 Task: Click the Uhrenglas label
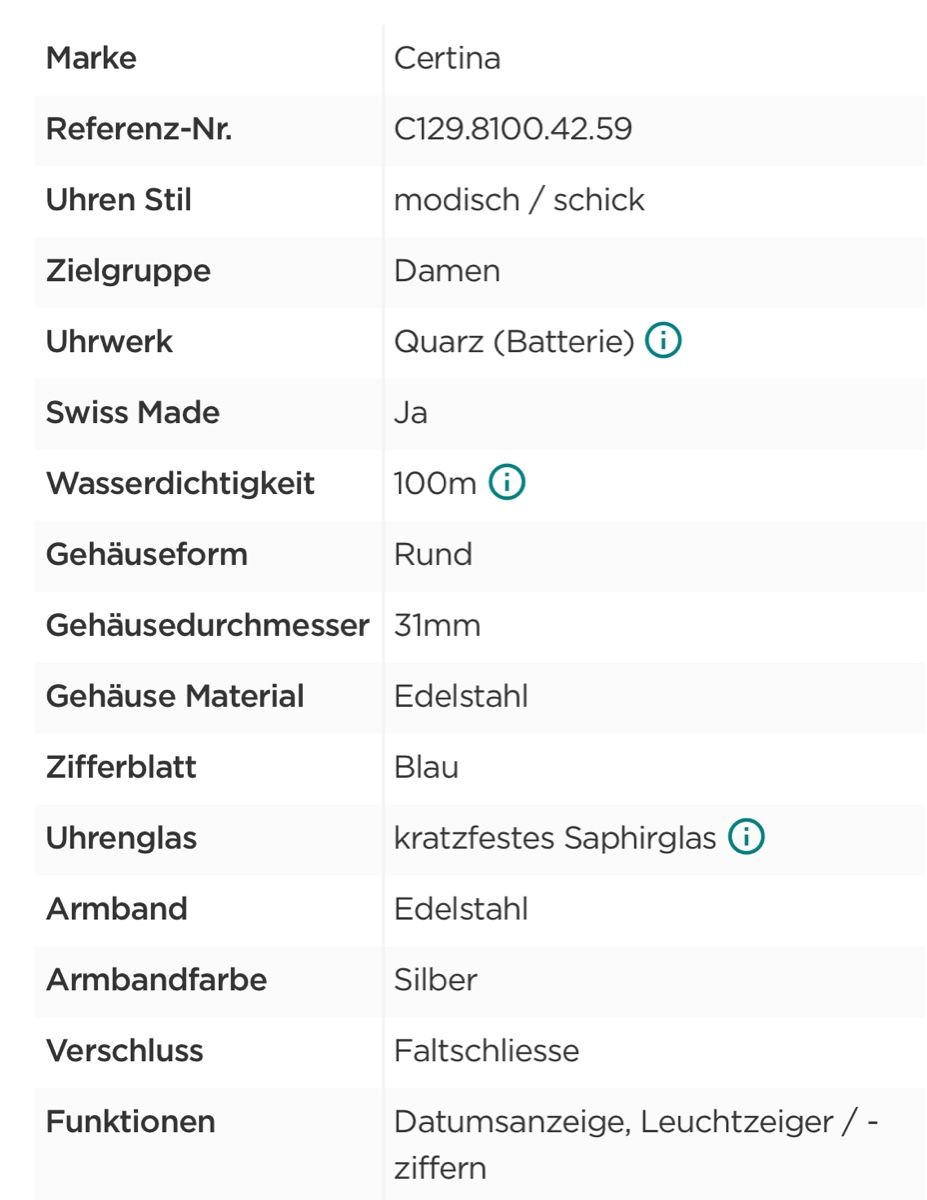coord(121,839)
